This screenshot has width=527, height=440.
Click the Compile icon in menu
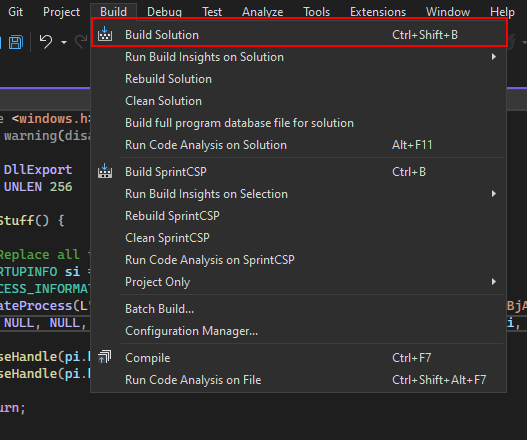tap(105, 357)
